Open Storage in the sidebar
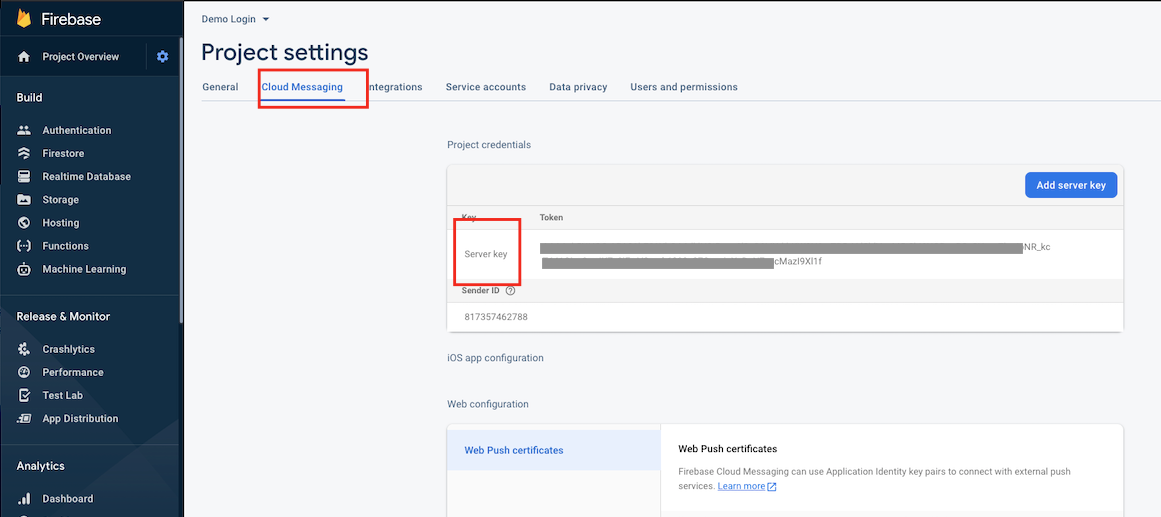The width and height of the screenshot is (1161, 517). [x=61, y=199]
